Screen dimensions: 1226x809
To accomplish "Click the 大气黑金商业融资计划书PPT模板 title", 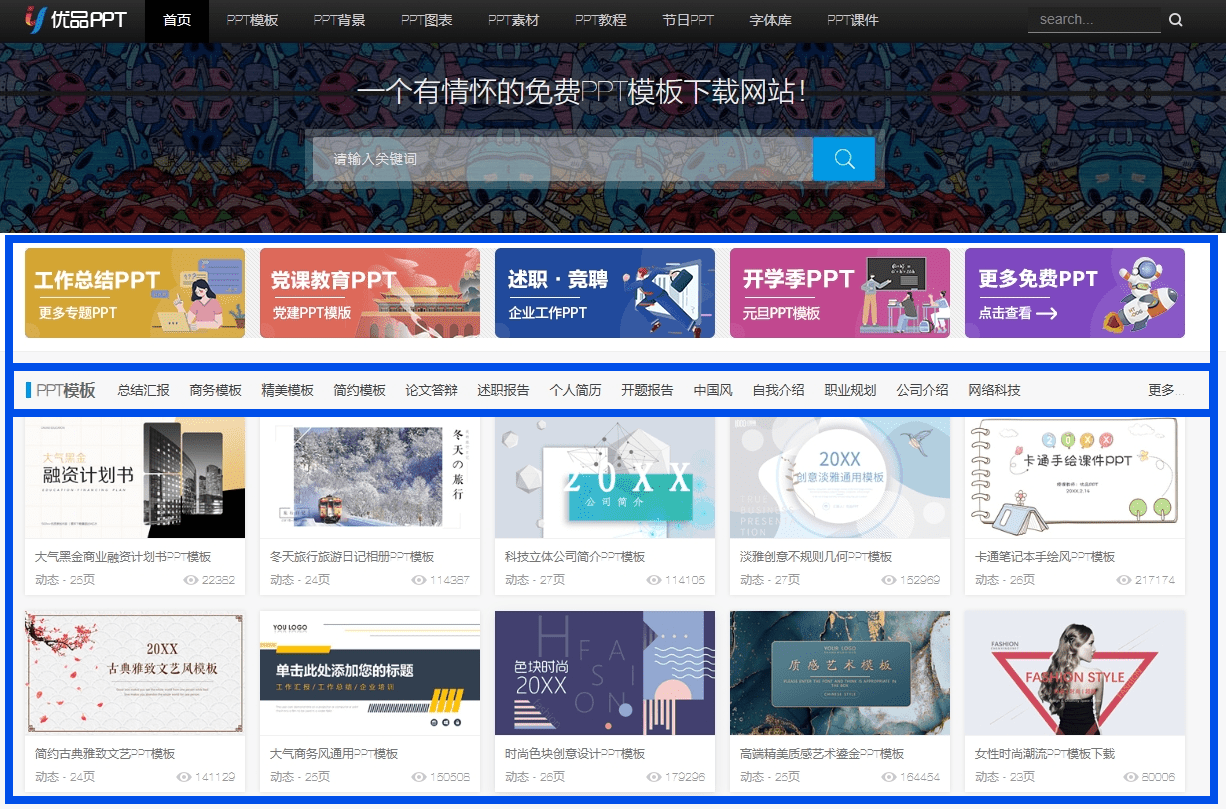I will pyautogui.click(x=123, y=556).
